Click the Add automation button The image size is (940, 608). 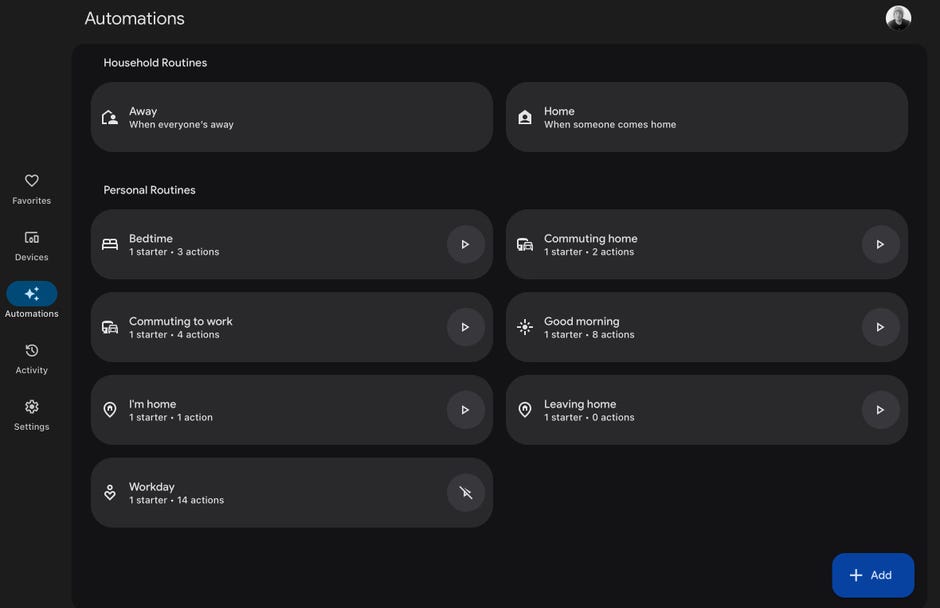872,575
